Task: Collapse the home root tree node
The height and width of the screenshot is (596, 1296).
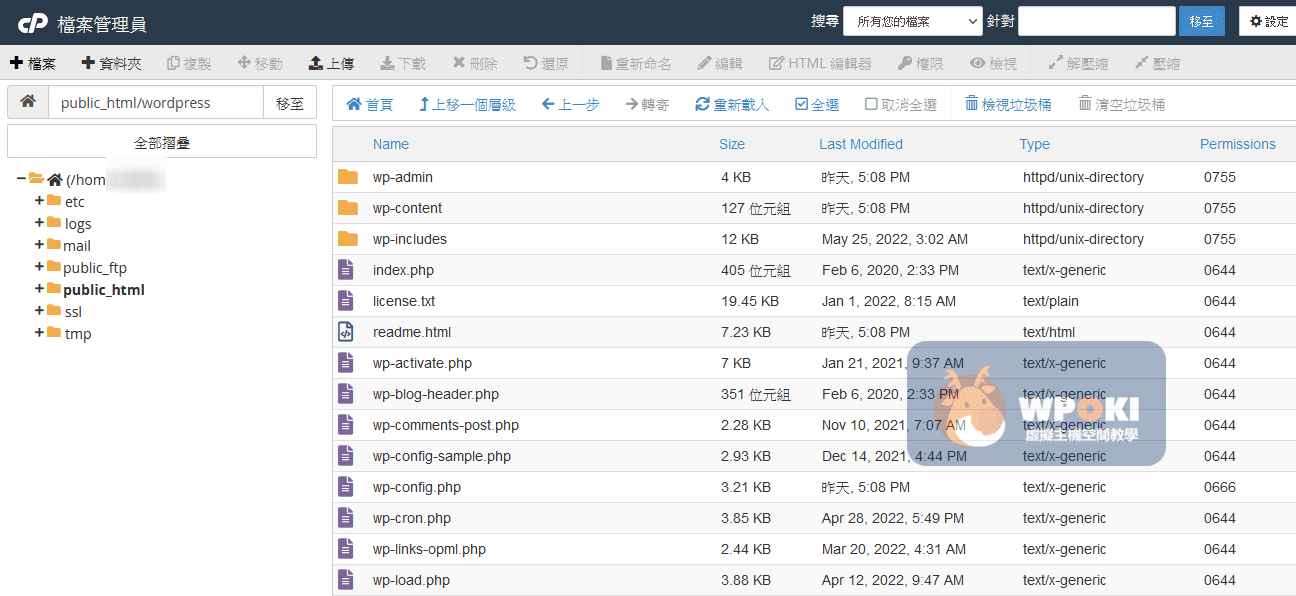Action: pyautogui.click(x=21, y=179)
